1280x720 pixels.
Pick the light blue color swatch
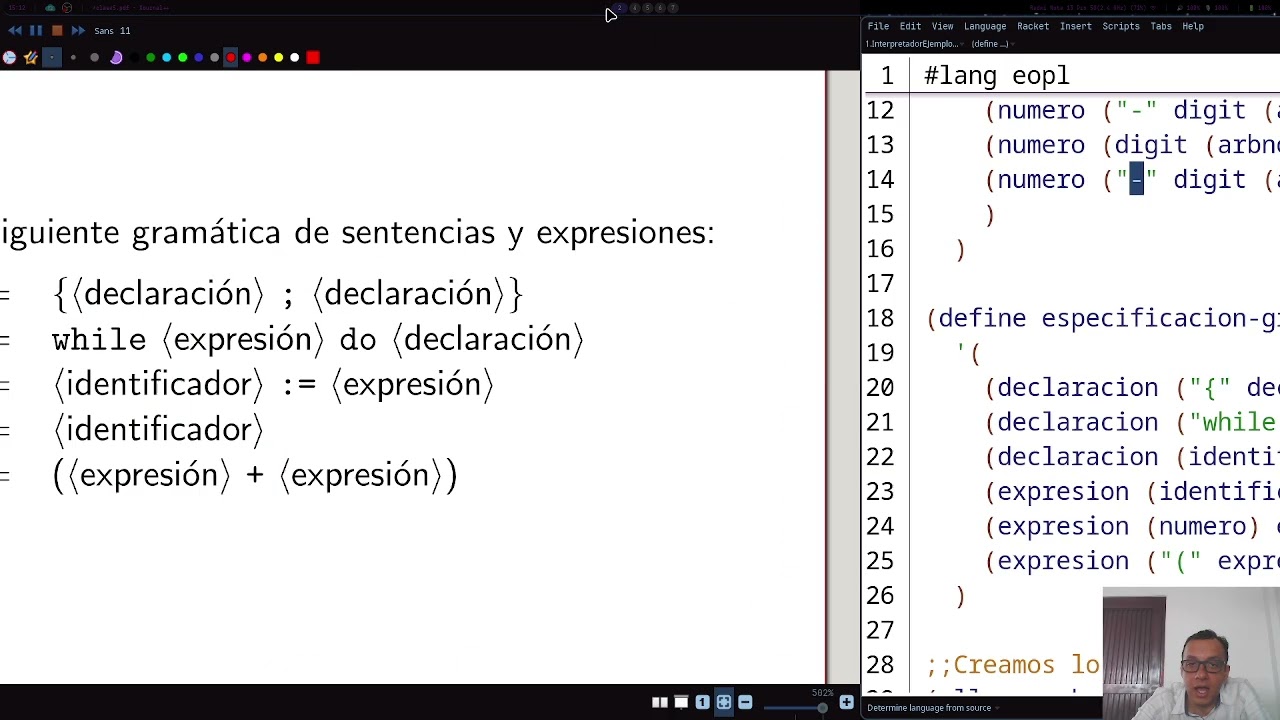(167, 57)
